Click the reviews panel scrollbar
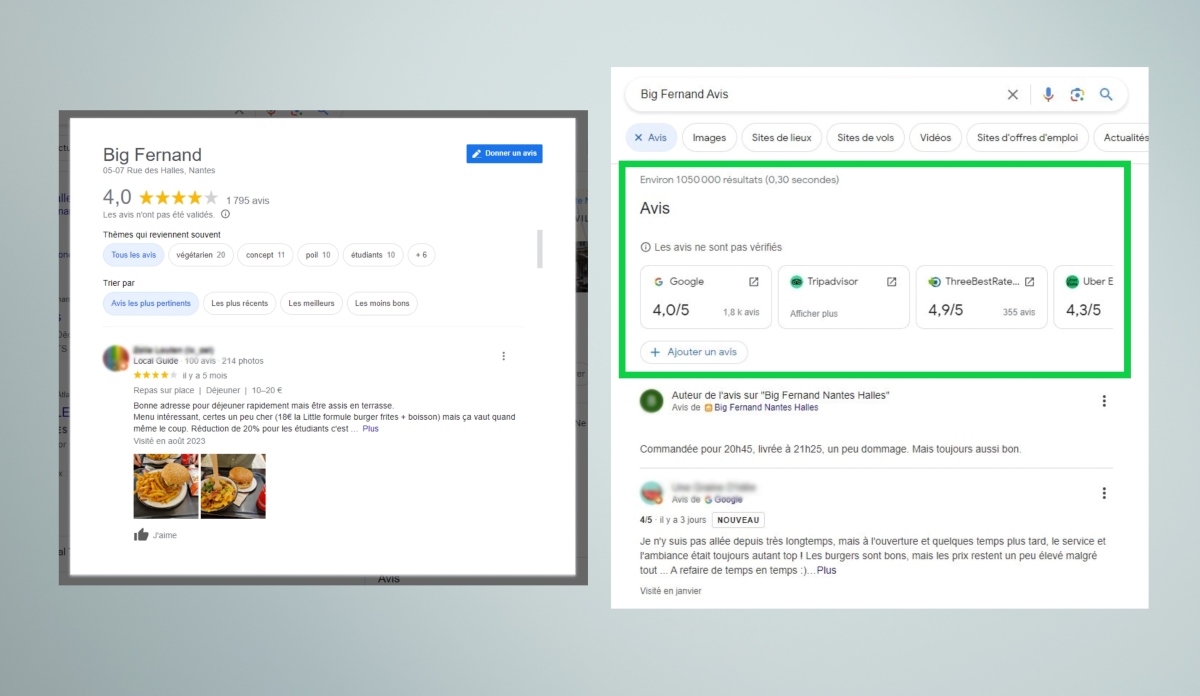The width and height of the screenshot is (1200, 696). pyautogui.click(x=540, y=249)
